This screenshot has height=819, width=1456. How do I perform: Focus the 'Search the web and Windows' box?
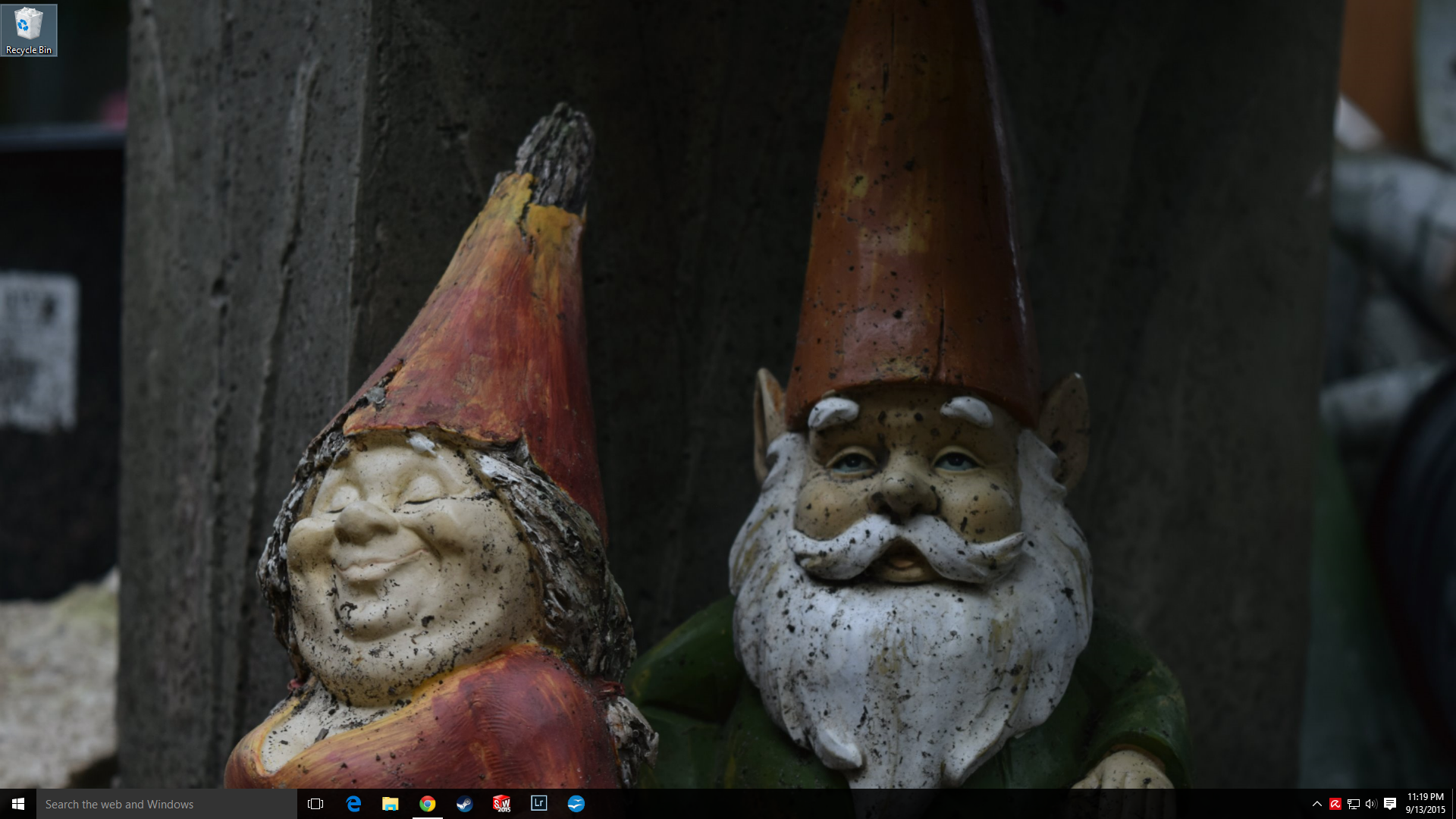point(167,804)
